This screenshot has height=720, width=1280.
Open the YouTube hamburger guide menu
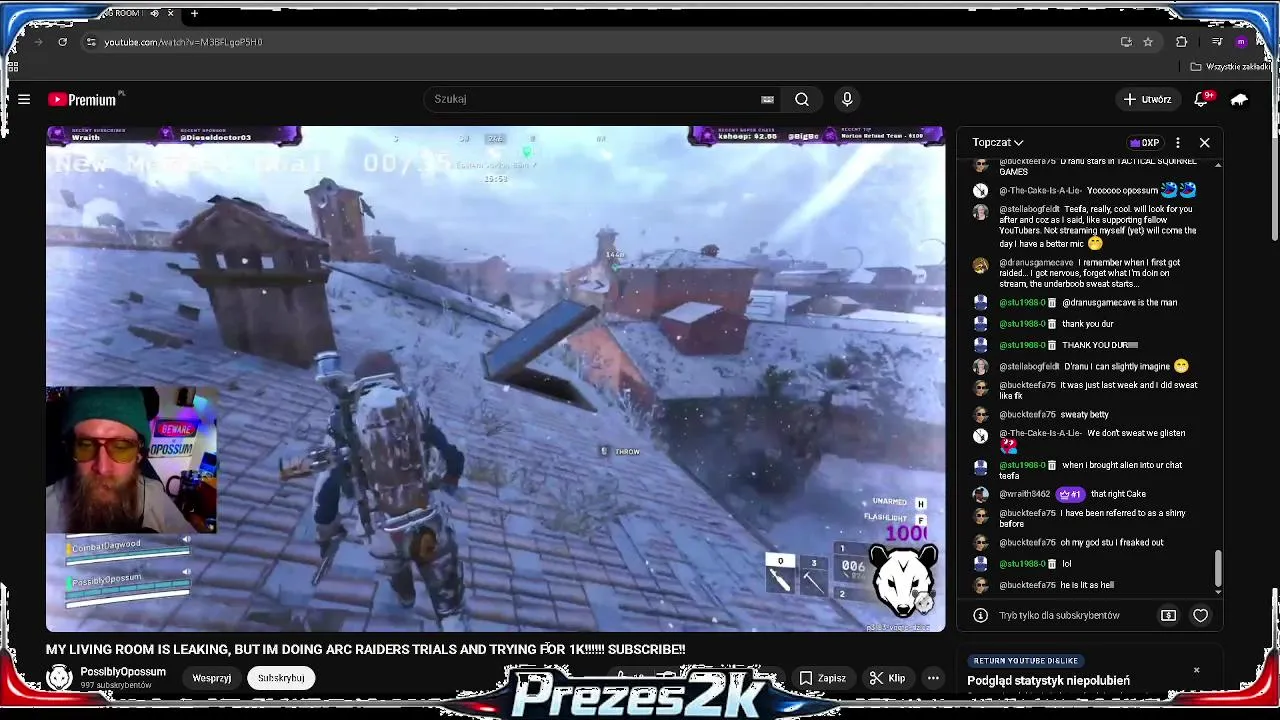[24, 99]
